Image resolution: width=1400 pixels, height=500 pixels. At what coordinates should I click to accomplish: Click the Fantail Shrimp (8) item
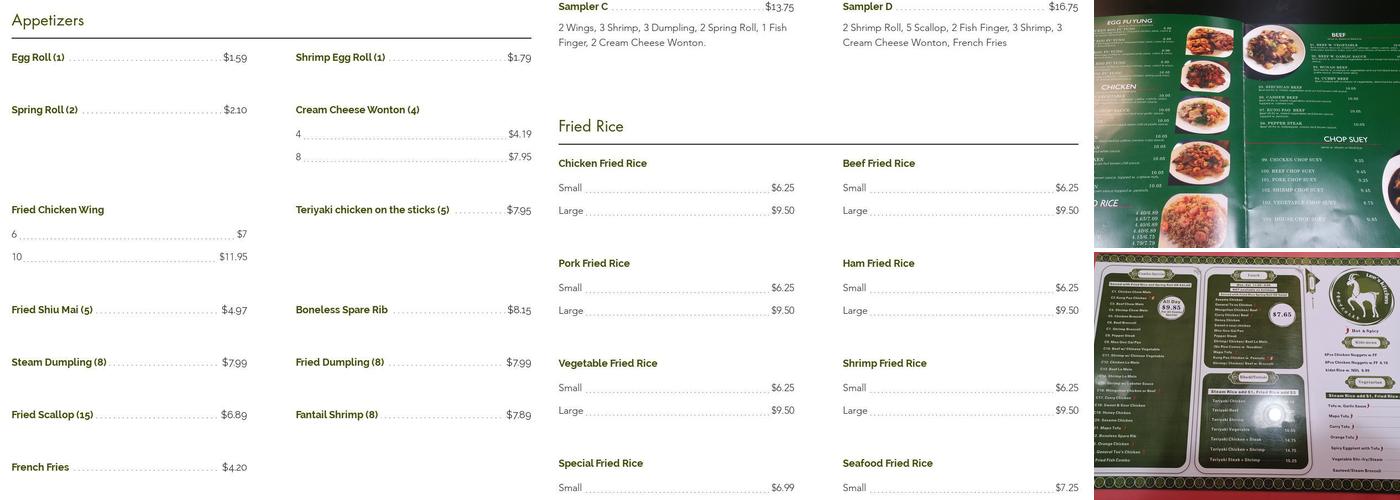click(336, 415)
